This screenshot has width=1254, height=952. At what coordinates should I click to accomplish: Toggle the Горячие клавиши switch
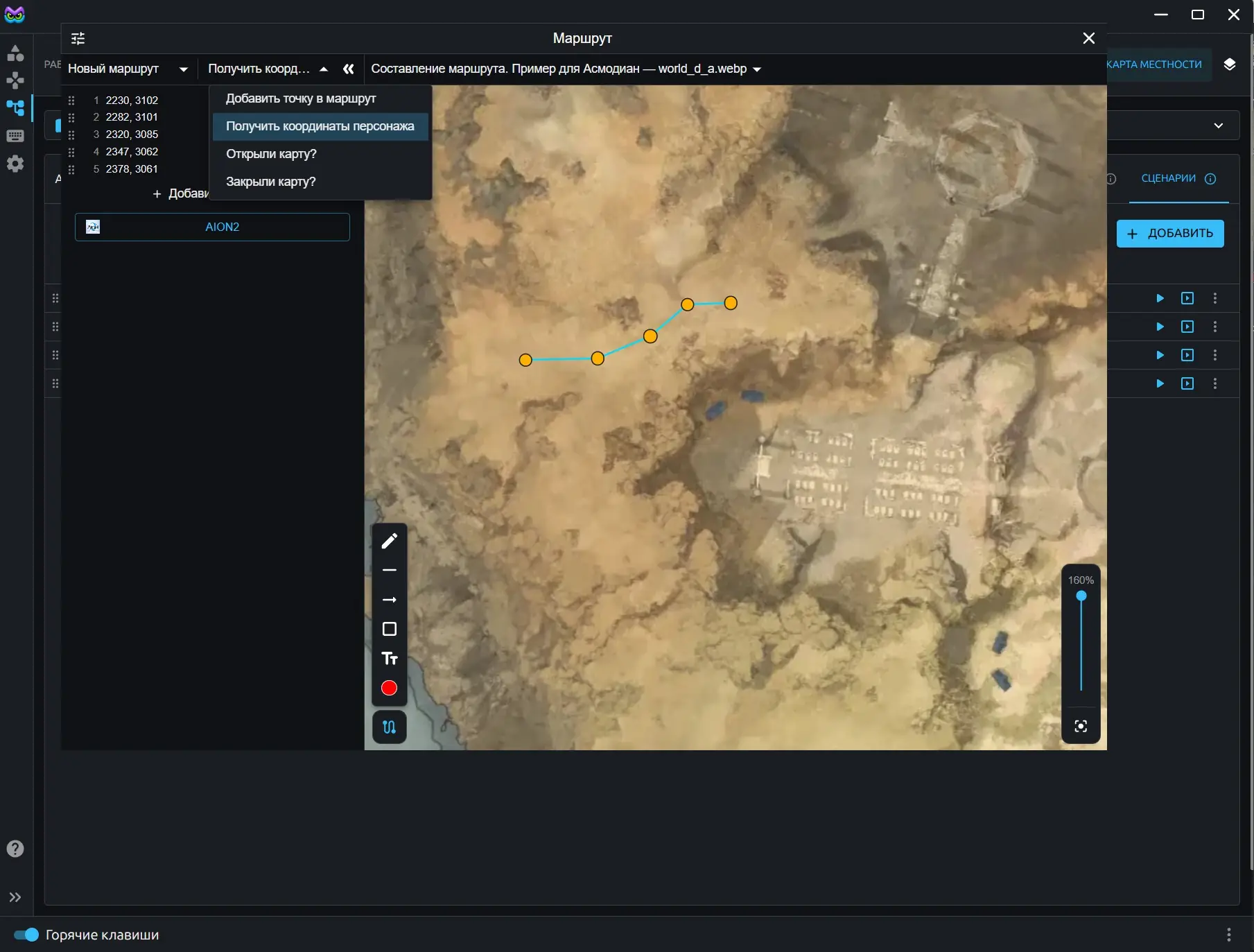[x=26, y=935]
